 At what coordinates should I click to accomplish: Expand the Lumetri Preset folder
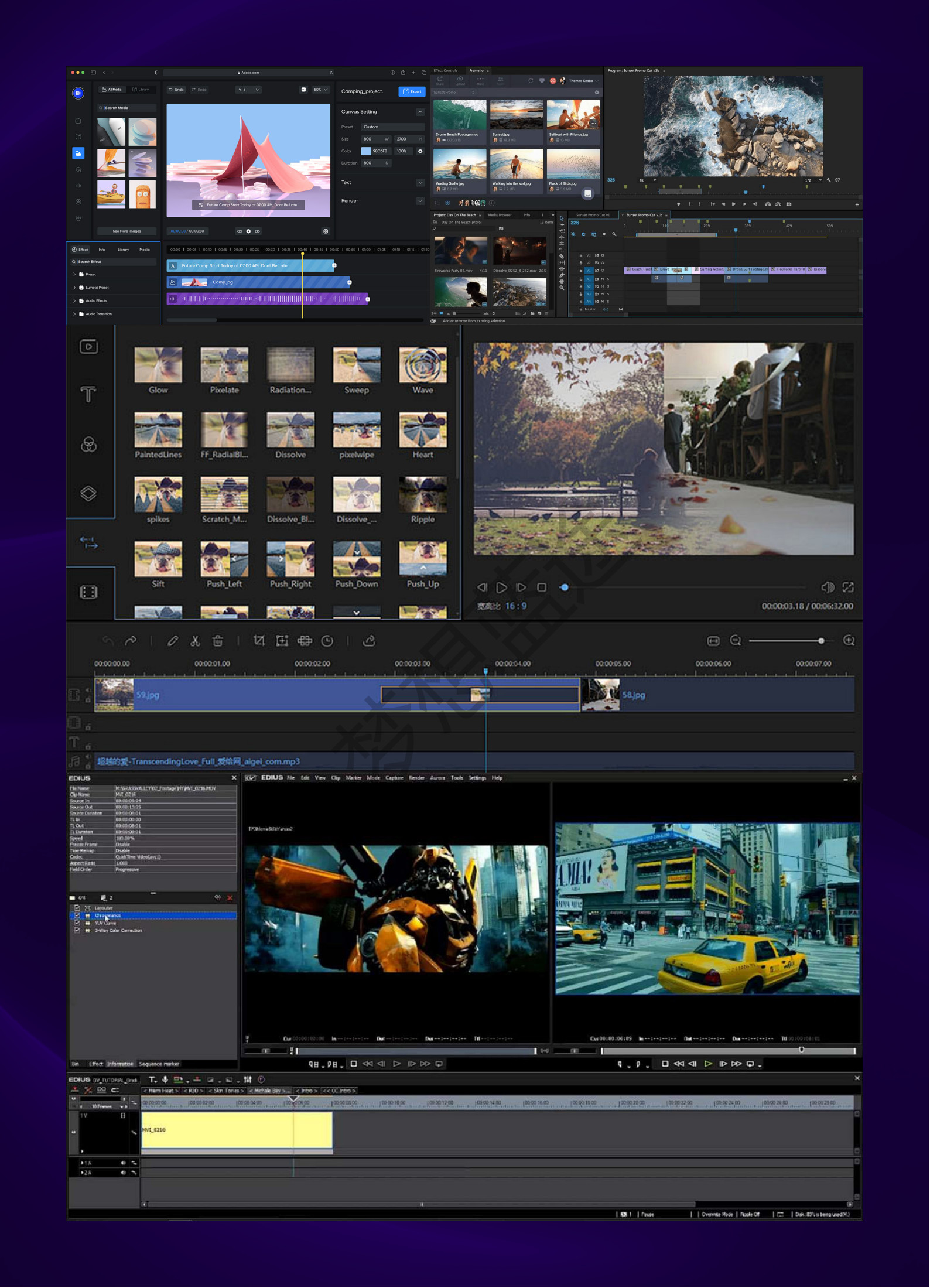(x=74, y=288)
